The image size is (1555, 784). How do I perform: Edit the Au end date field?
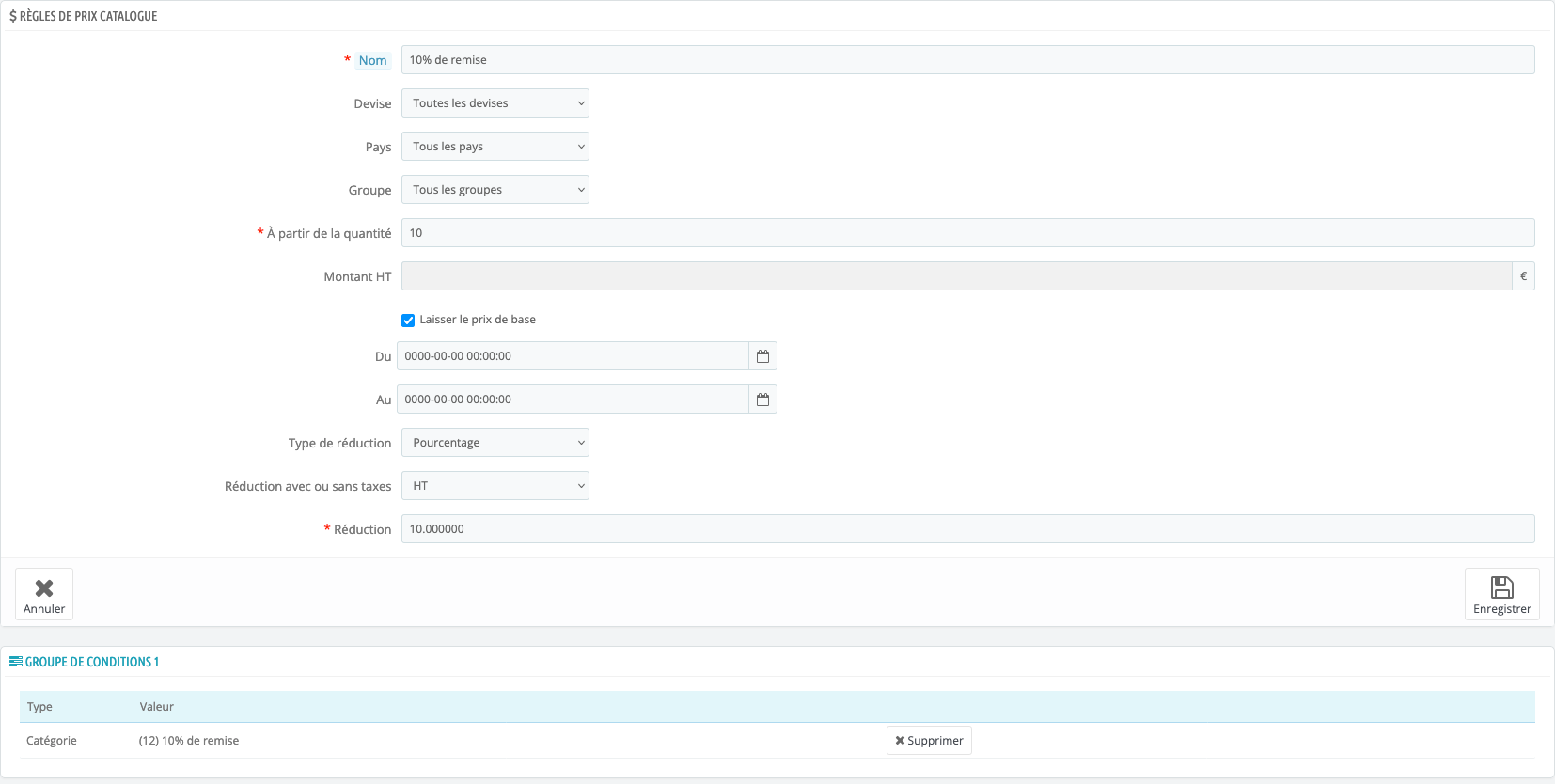pos(573,400)
